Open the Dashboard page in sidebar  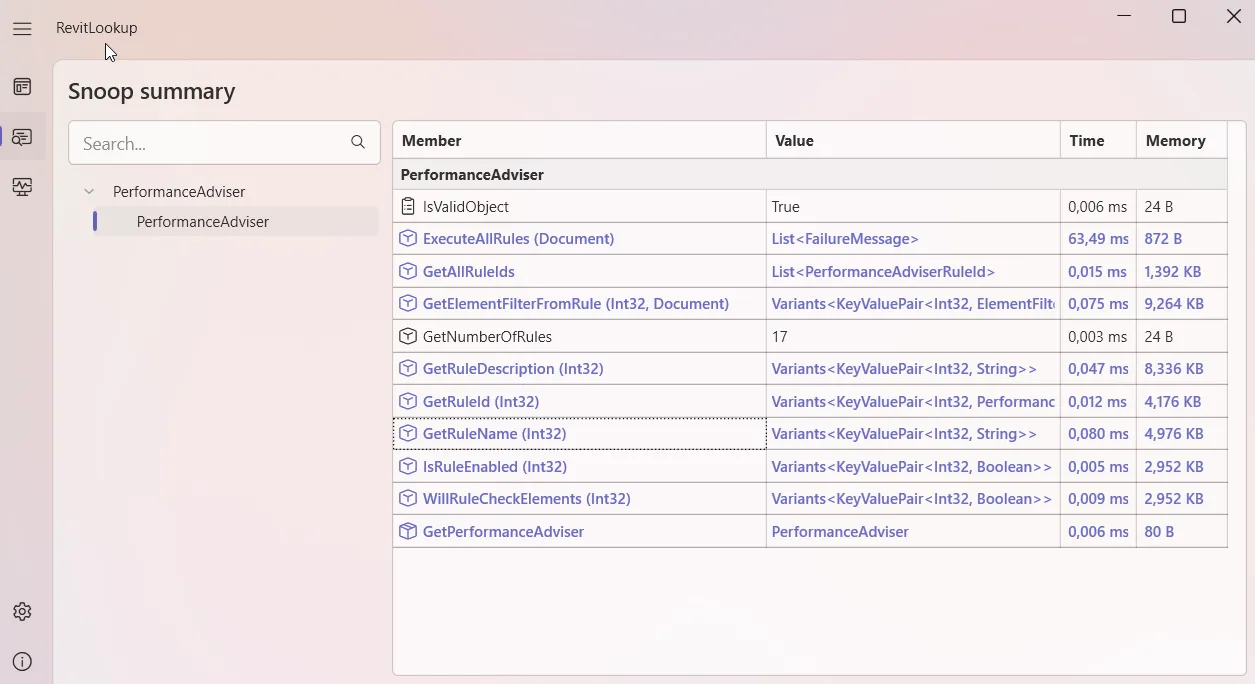(22, 87)
